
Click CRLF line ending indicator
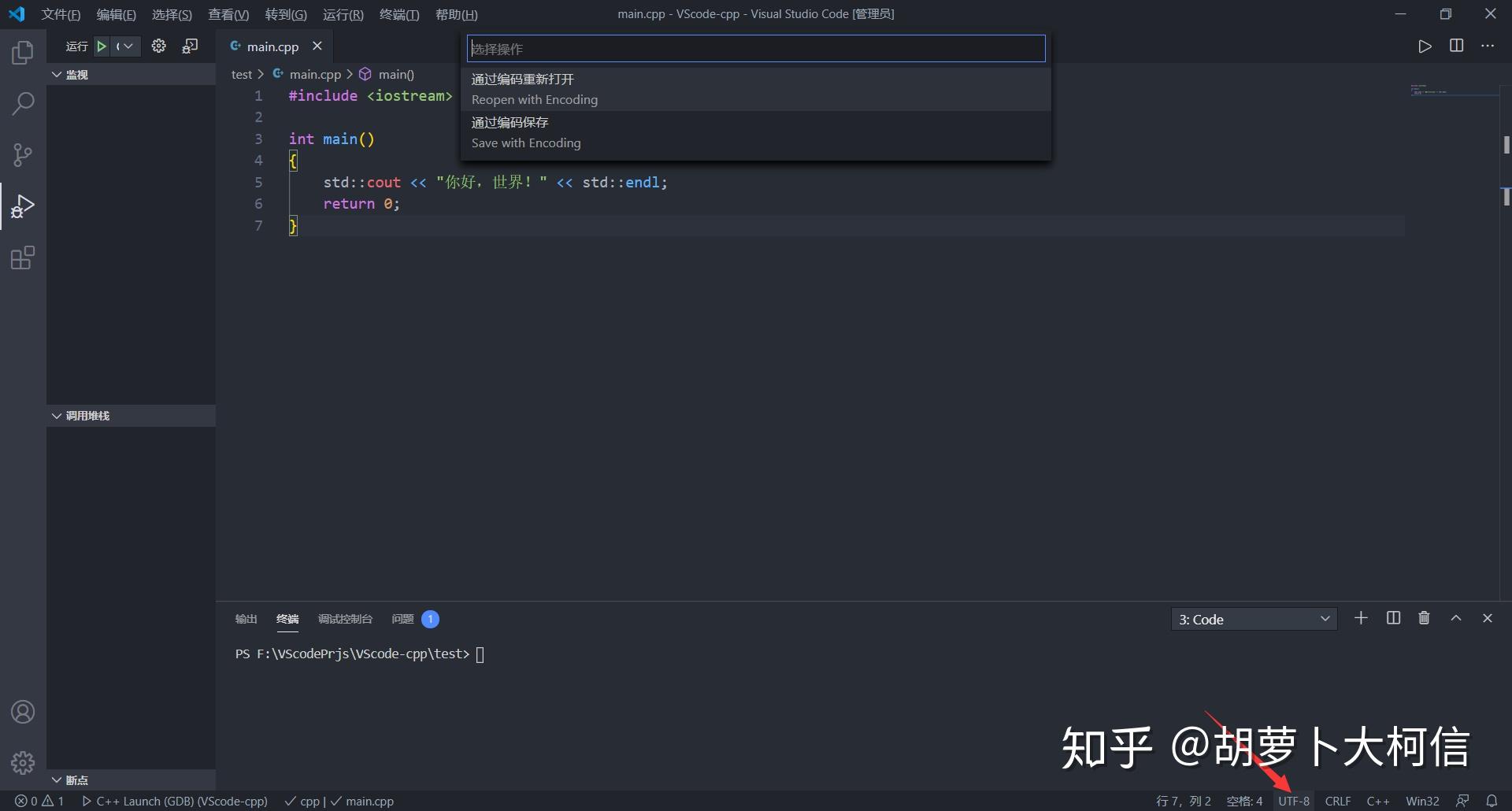(1337, 801)
